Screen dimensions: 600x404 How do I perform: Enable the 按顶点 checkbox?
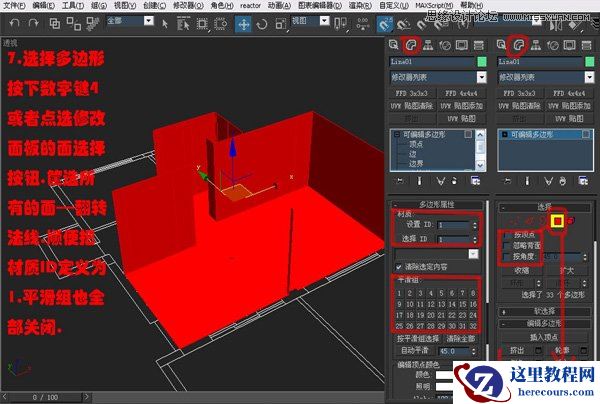pos(507,234)
